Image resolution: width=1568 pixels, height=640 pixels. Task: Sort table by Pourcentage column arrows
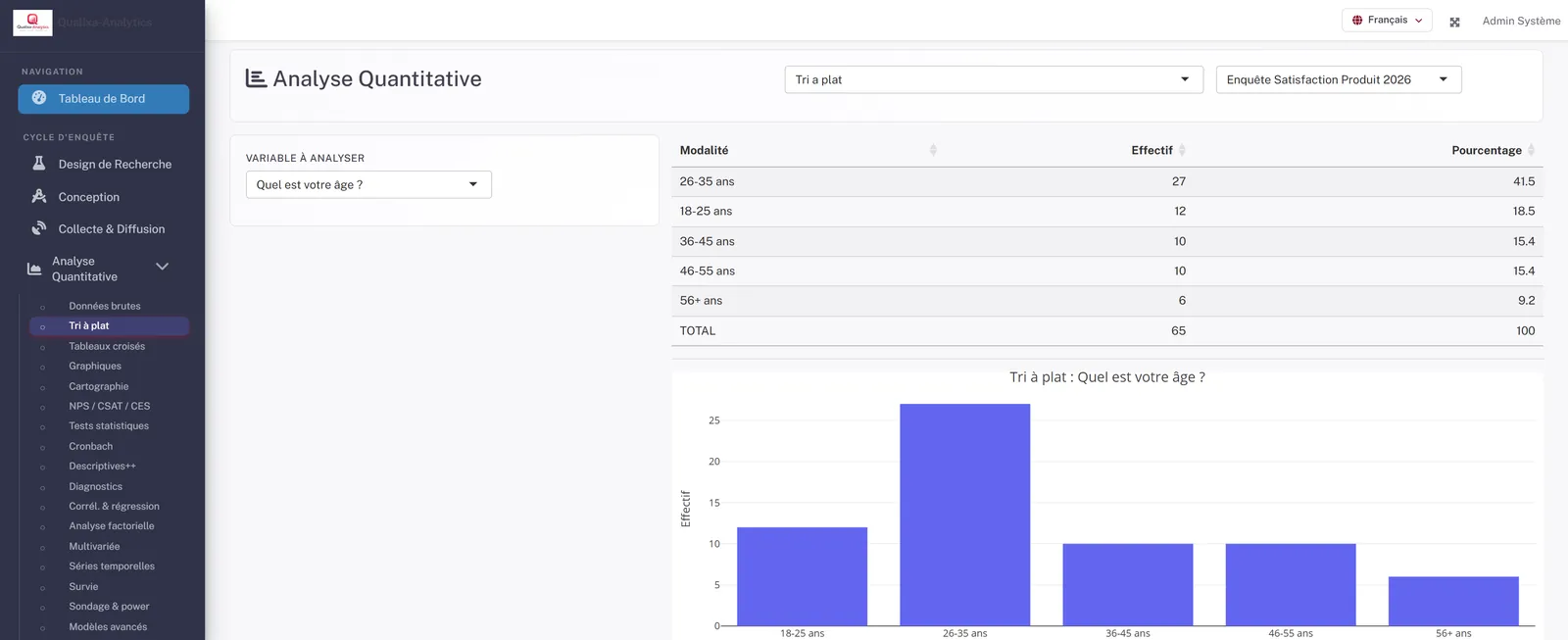pos(1531,150)
